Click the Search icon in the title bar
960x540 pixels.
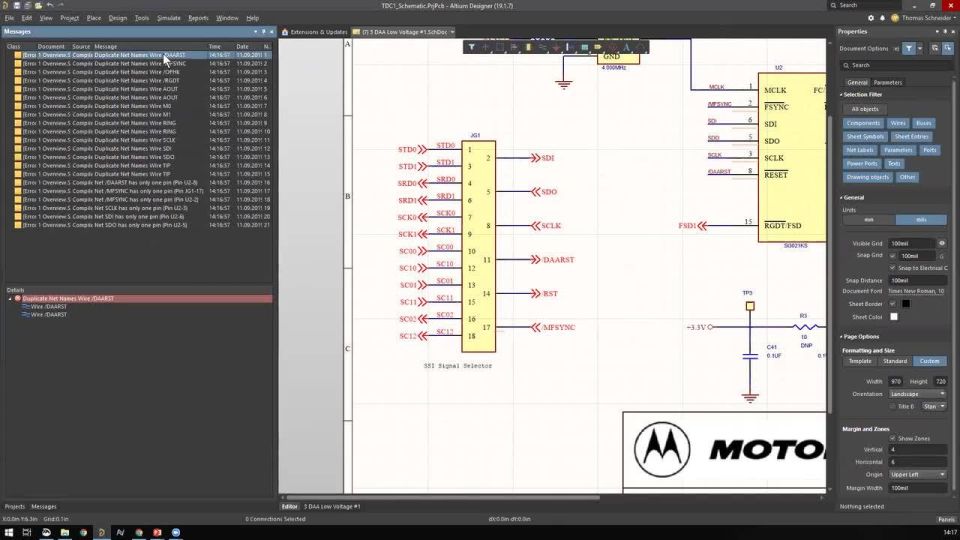834,6
